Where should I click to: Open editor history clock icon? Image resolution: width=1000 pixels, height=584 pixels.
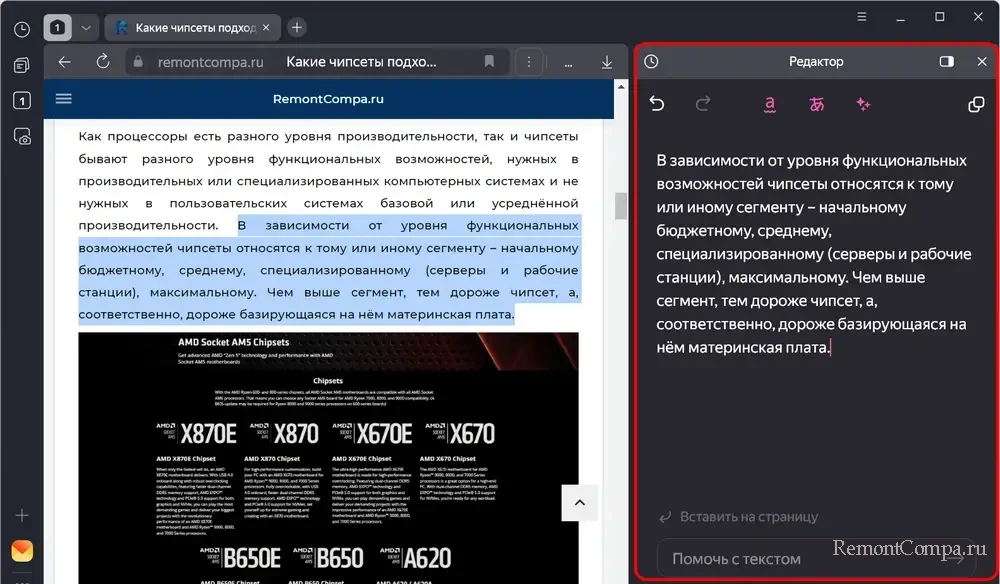coord(651,62)
